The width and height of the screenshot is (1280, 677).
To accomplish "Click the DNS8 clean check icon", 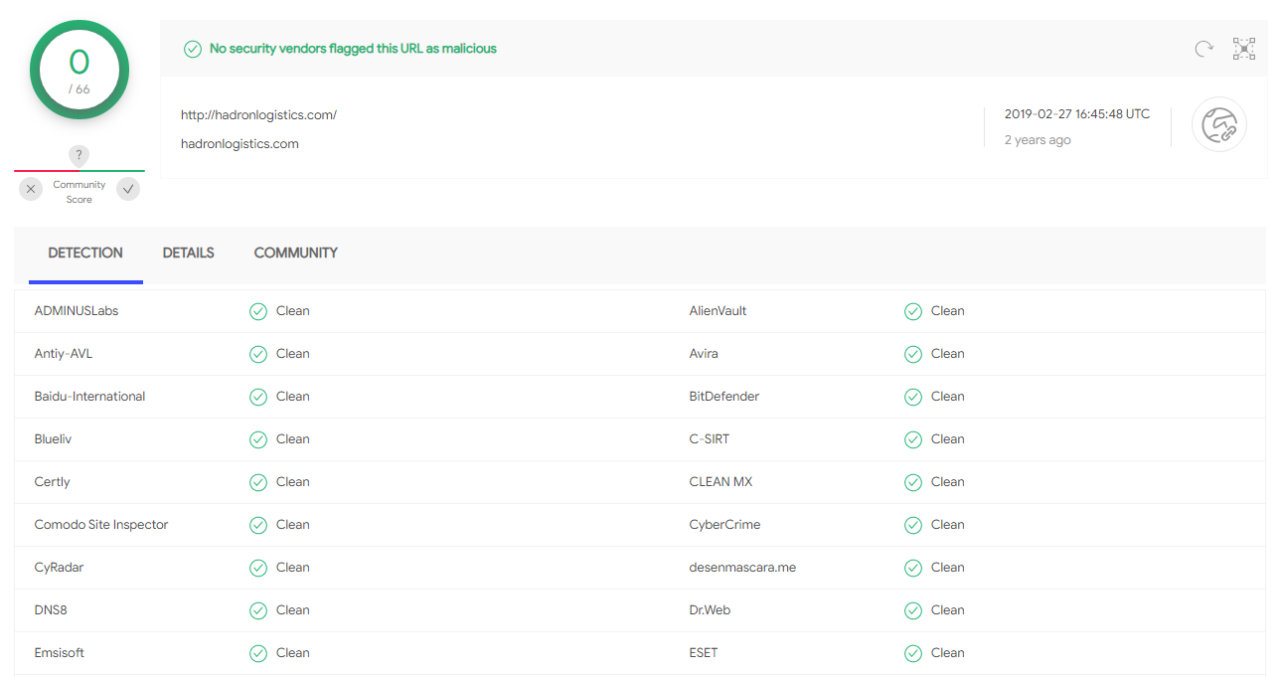I will coord(258,610).
